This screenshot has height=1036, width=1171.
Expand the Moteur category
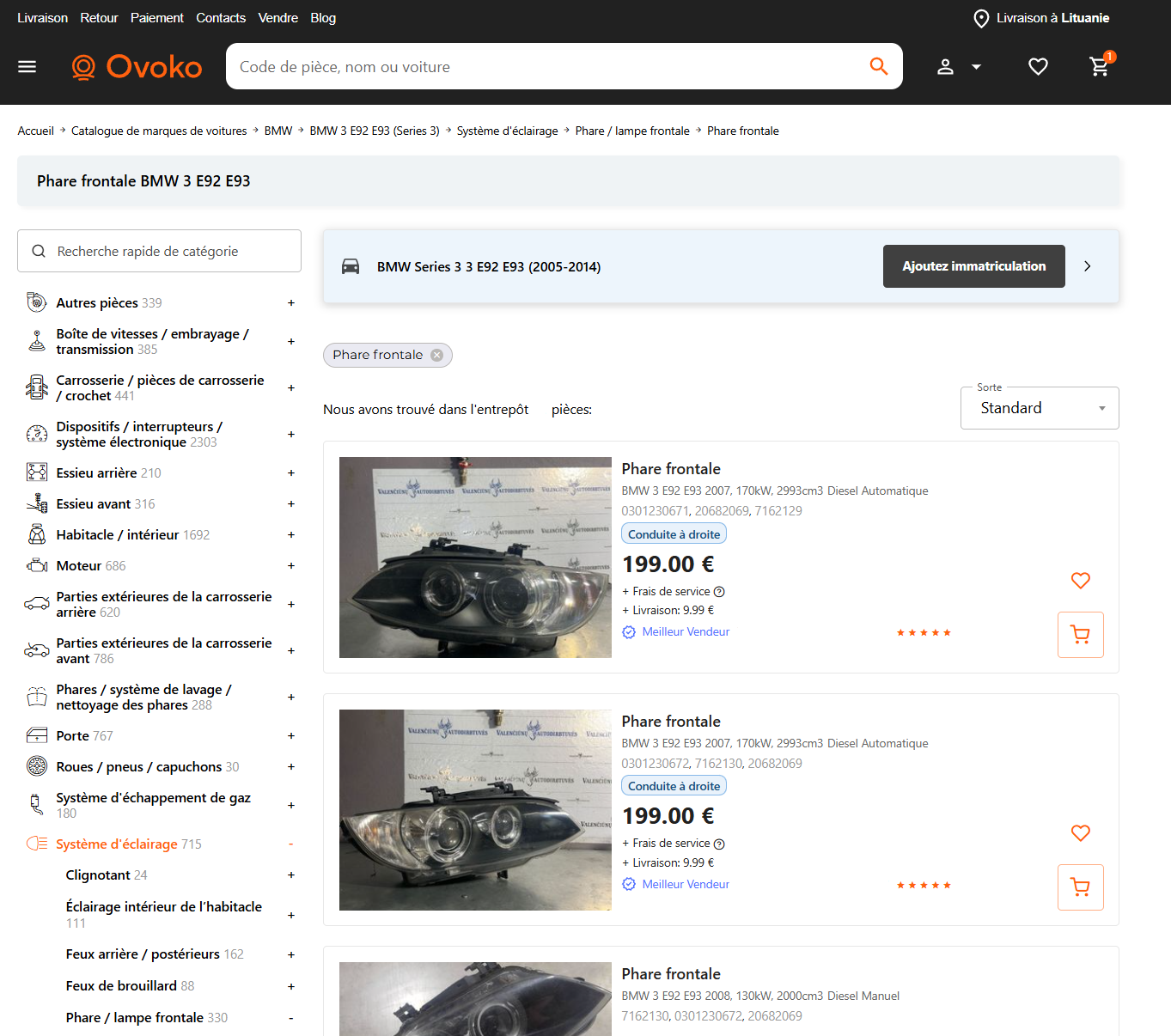291,565
